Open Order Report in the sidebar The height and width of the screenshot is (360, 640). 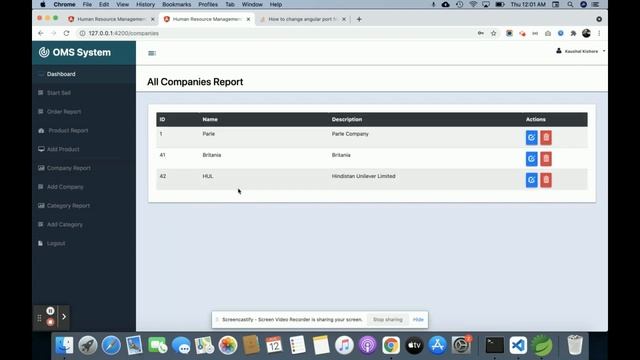tap(64, 112)
